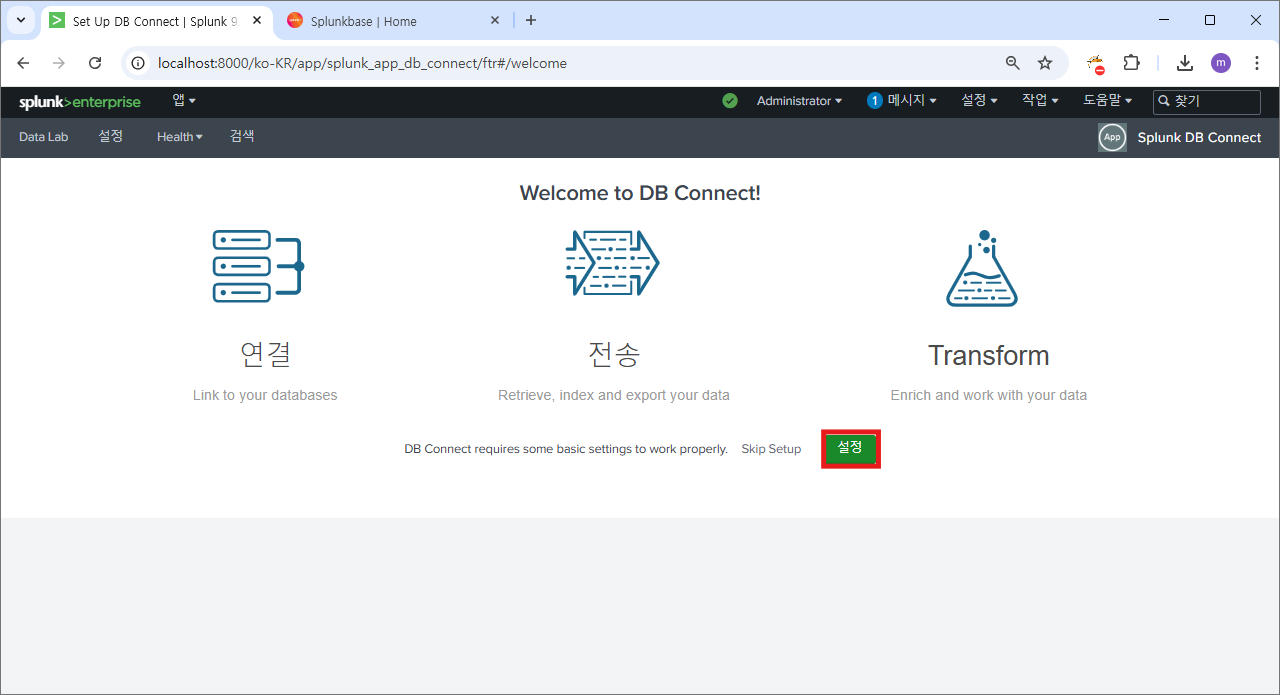Viewport: 1280px width, 695px height.
Task: Click the browser zoom magnifier icon
Action: click(x=1013, y=63)
